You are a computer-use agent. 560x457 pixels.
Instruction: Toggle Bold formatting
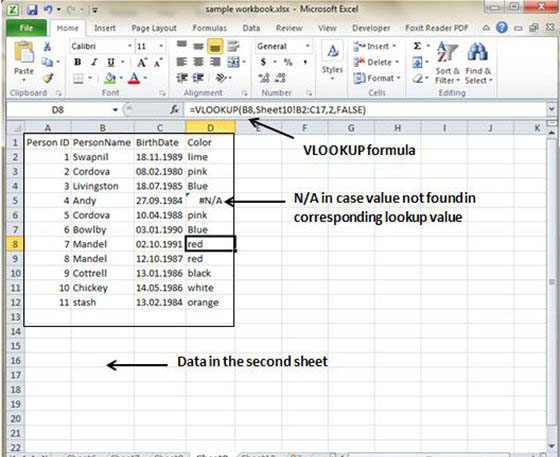[x=77, y=62]
